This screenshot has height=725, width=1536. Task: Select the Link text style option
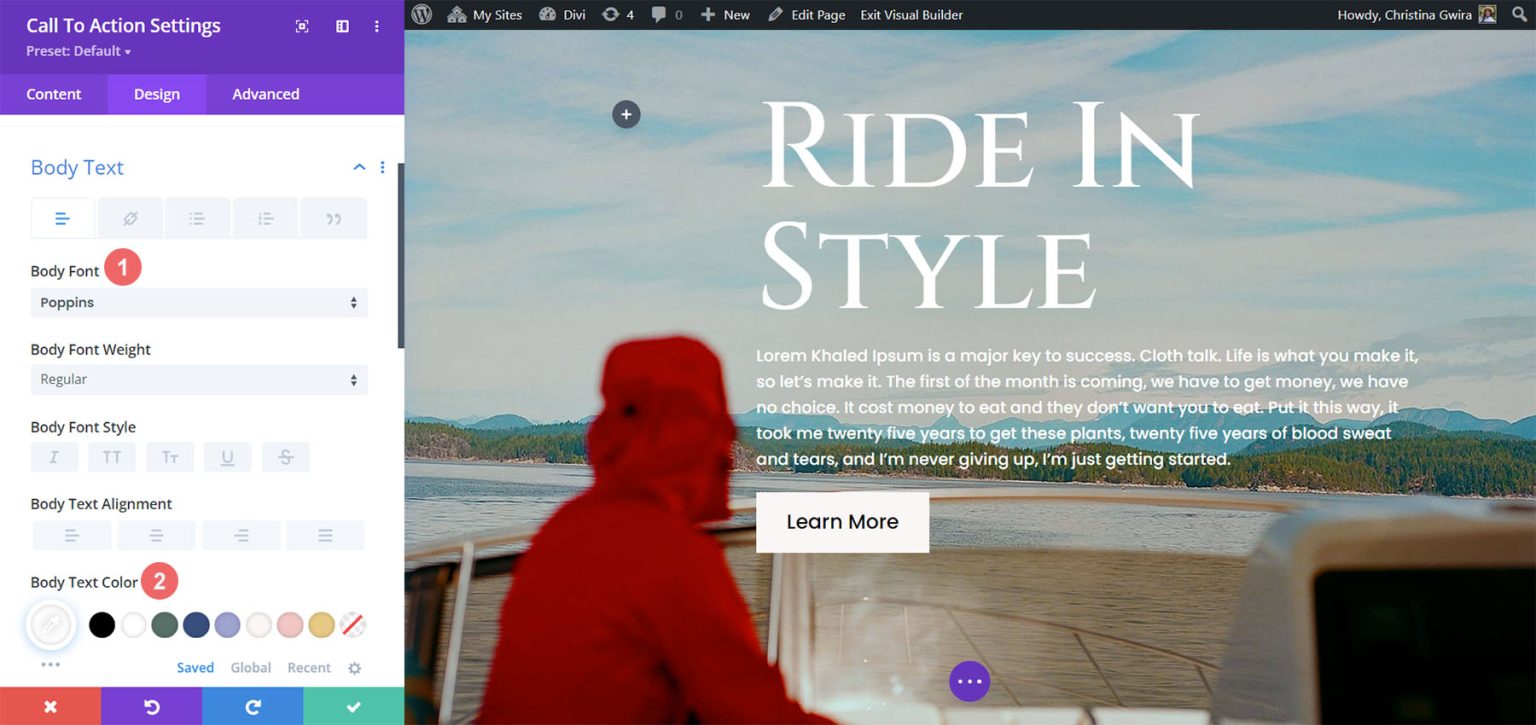pyautogui.click(x=130, y=217)
